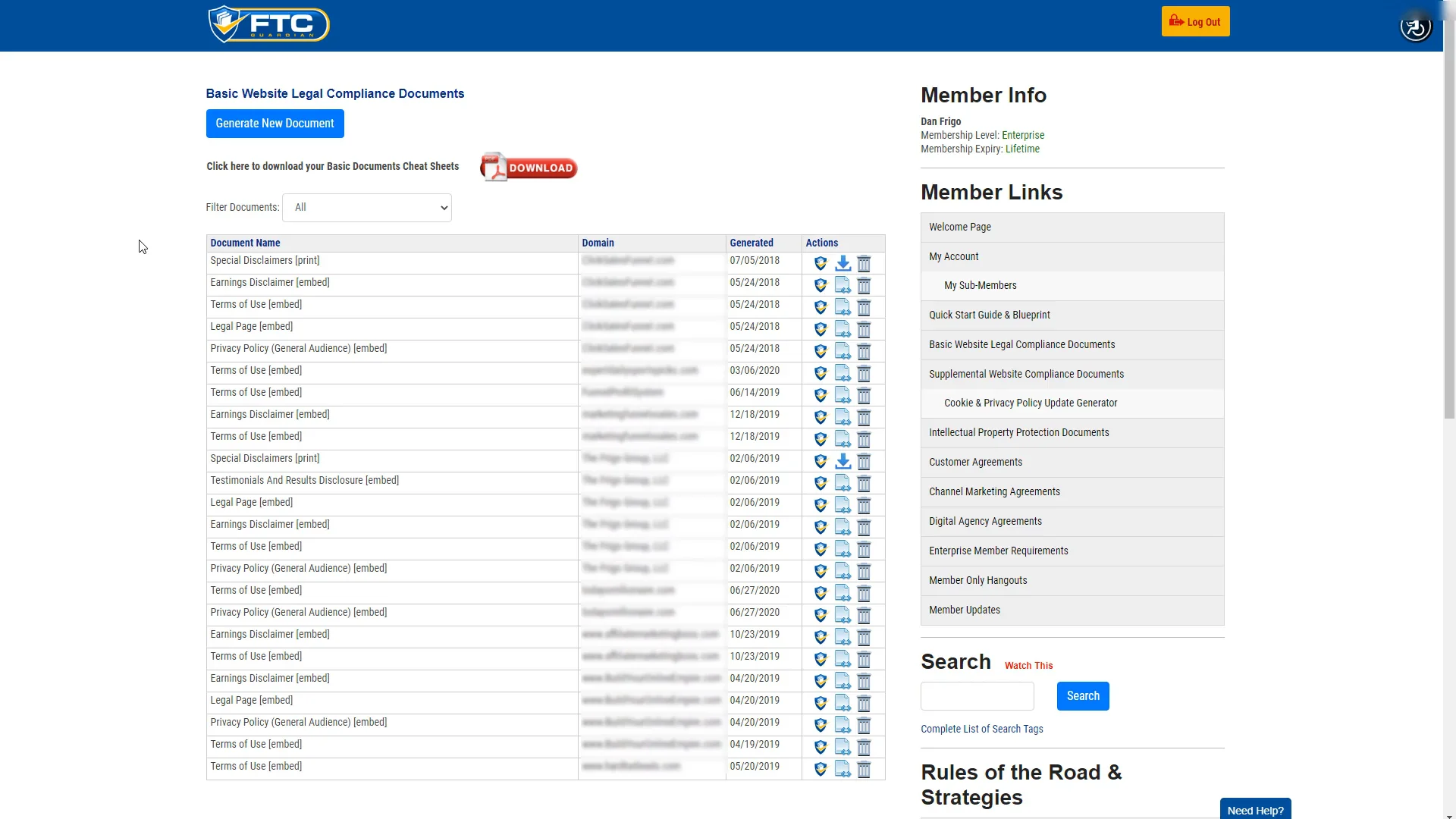Viewport: 1456px width, 819px height.
Task: Click the PDF Download icon for Basic Documents Cheat Sheets
Action: point(528,167)
